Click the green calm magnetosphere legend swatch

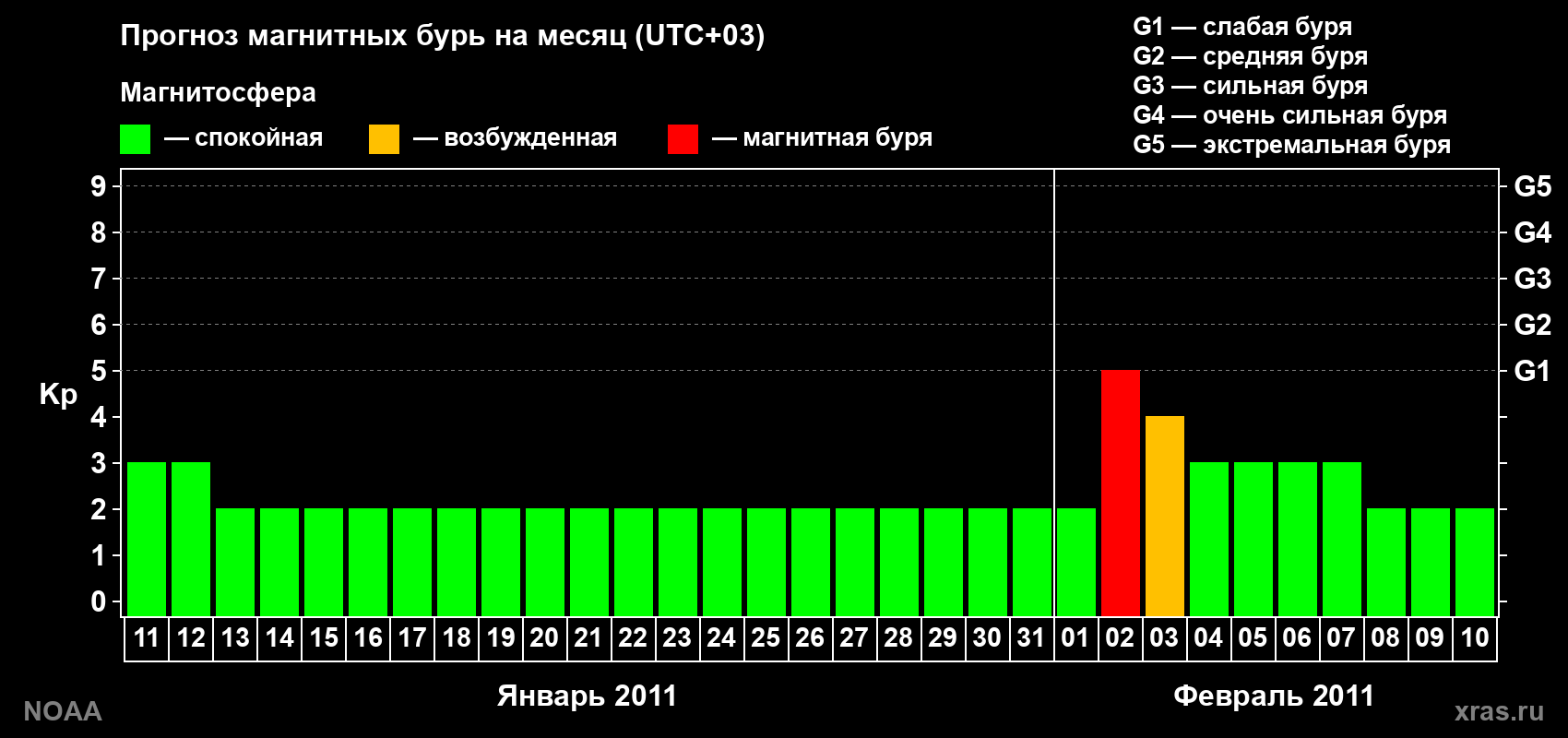click(135, 139)
